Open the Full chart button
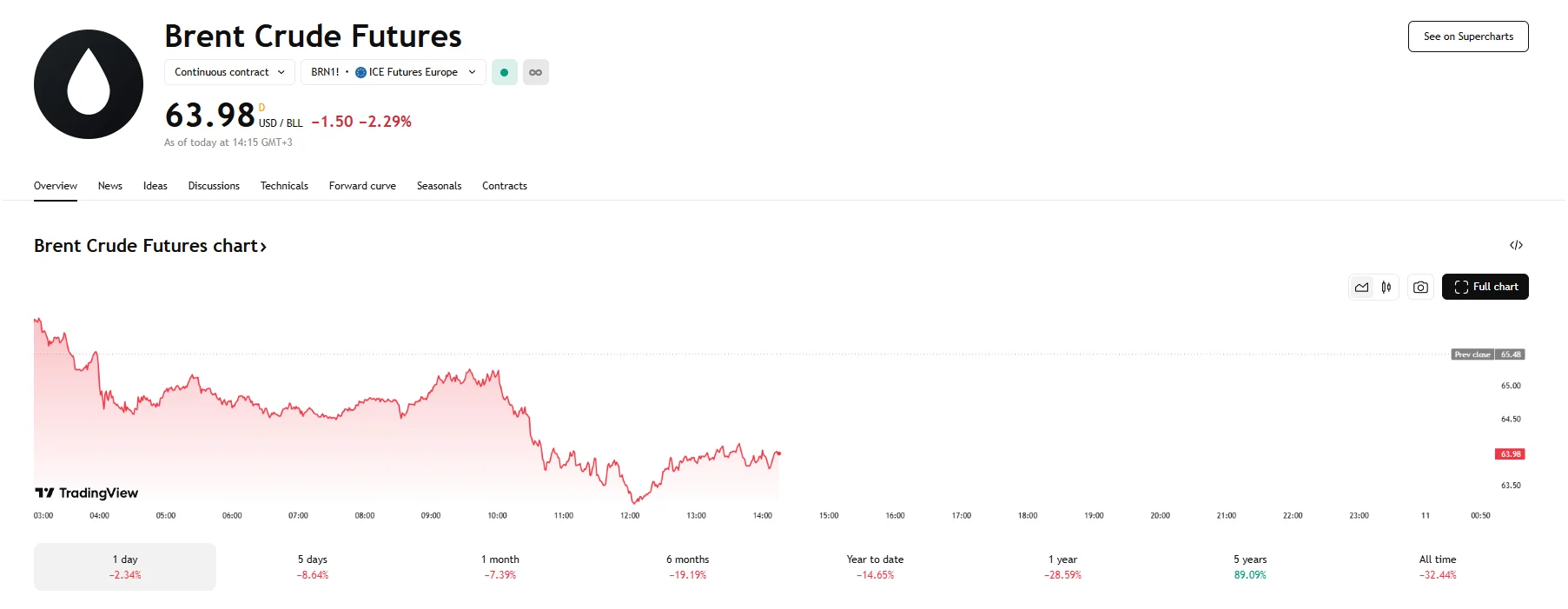 1485,287
